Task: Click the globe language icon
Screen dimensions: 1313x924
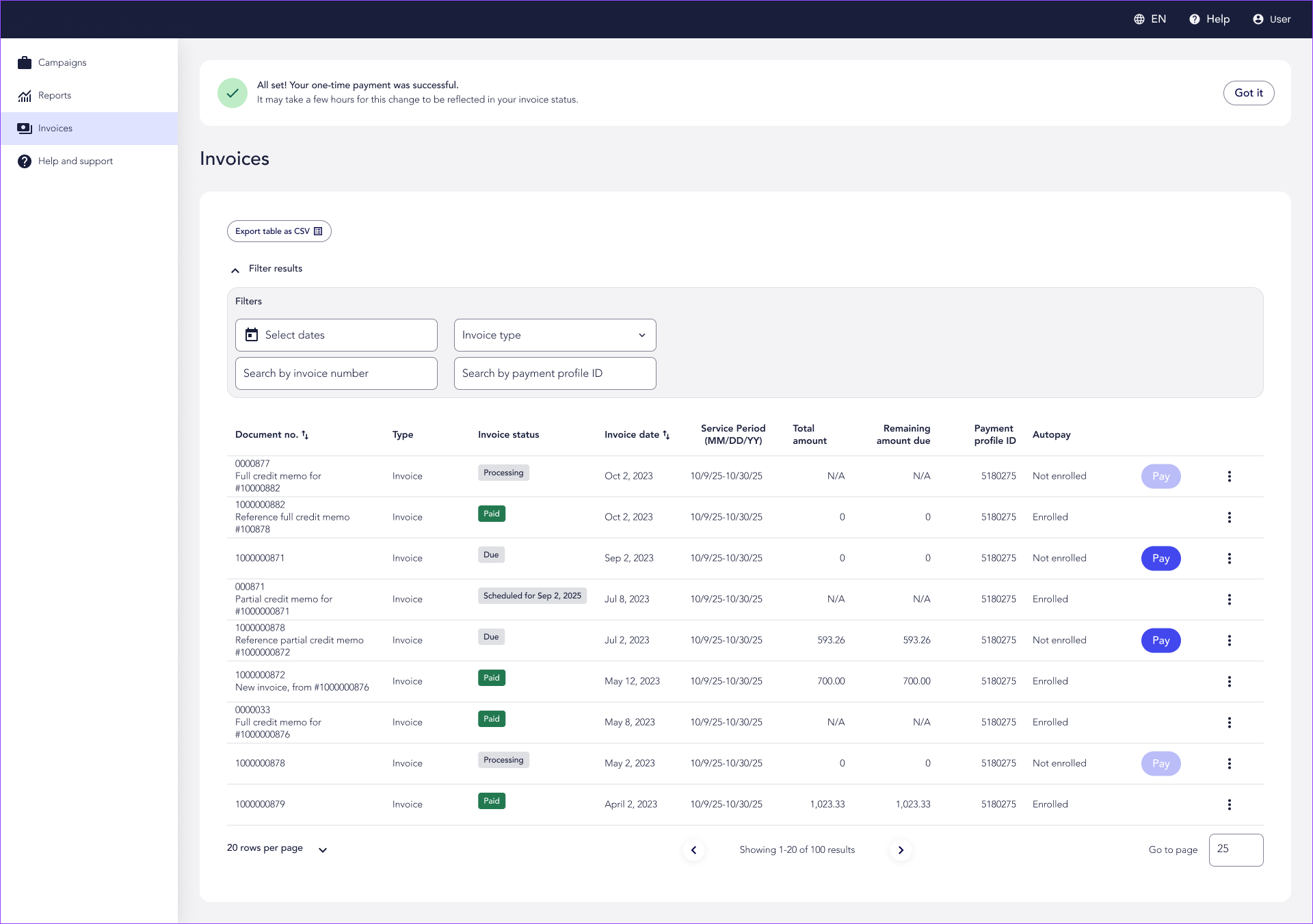Action: (1139, 19)
